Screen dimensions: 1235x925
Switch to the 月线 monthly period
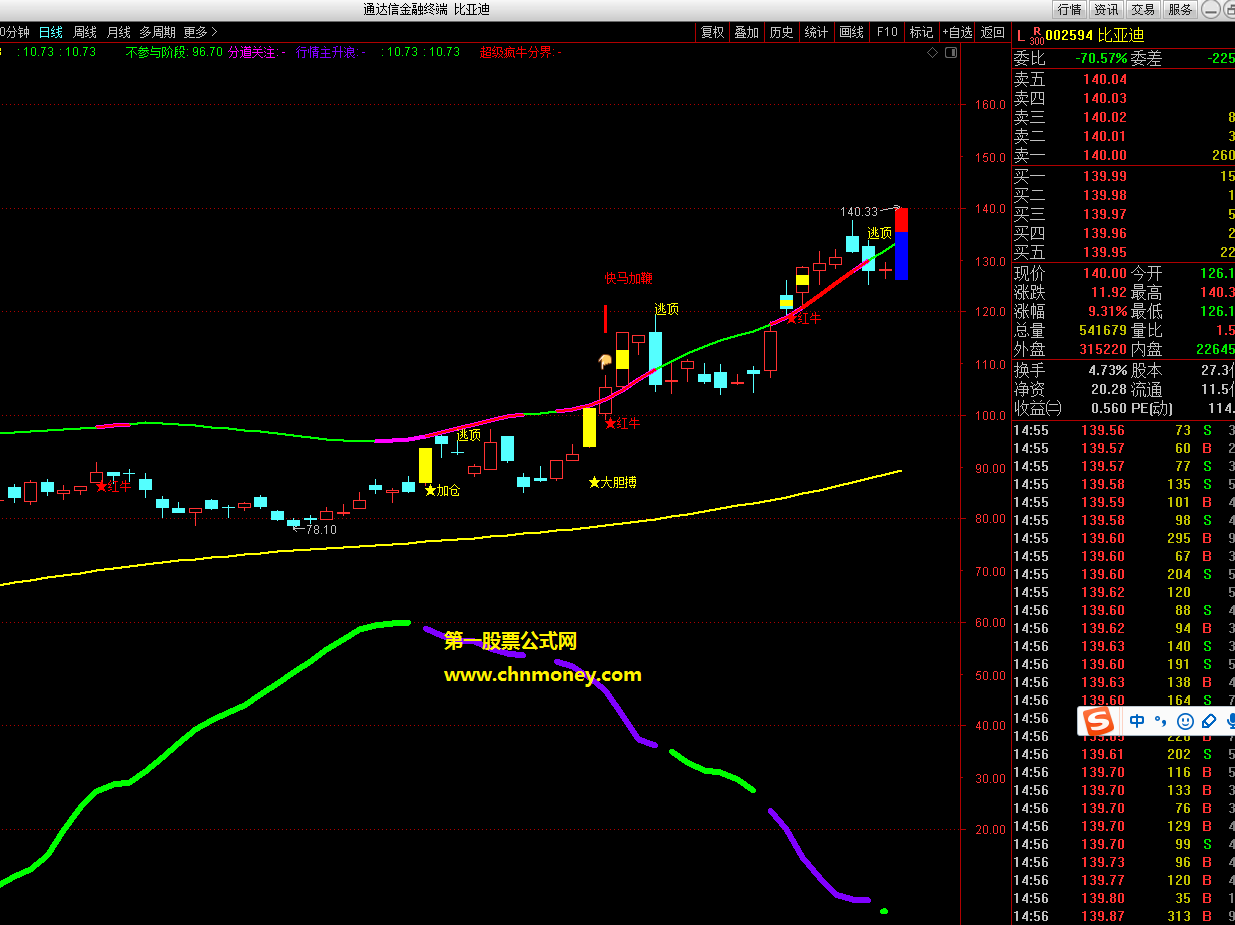[118, 32]
